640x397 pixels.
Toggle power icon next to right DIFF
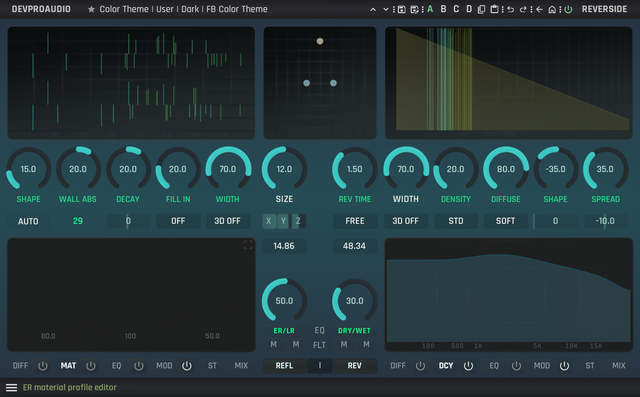pos(420,366)
